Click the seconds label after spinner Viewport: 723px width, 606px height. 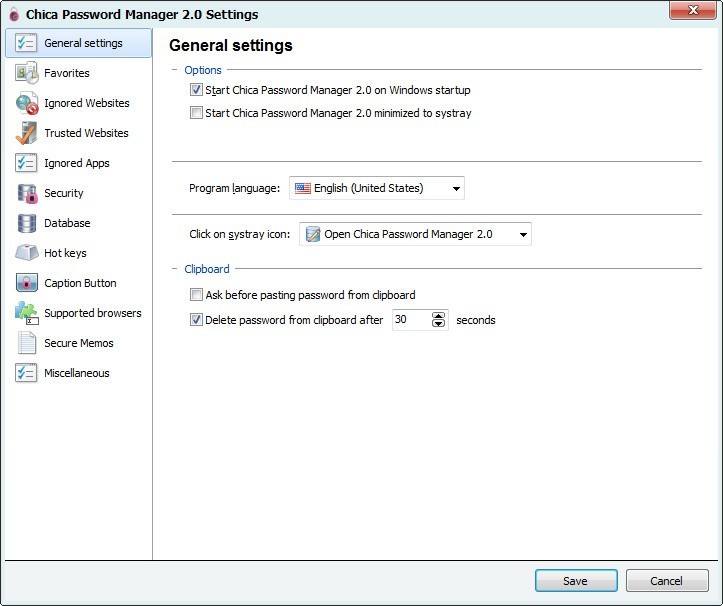pyautogui.click(x=476, y=320)
